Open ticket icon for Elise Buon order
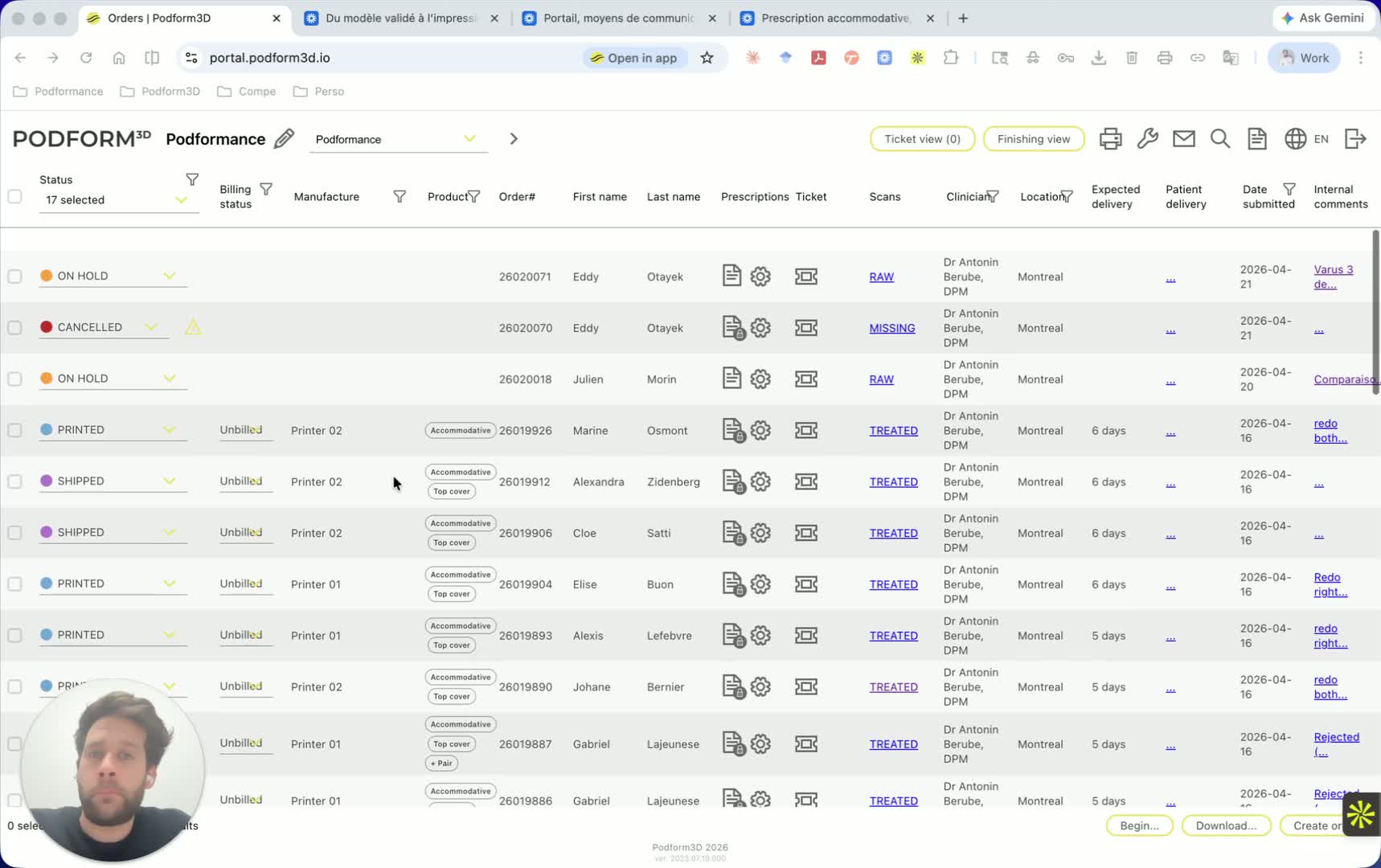The width and height of the screenshot is (1381, 868). click(806, 584)
